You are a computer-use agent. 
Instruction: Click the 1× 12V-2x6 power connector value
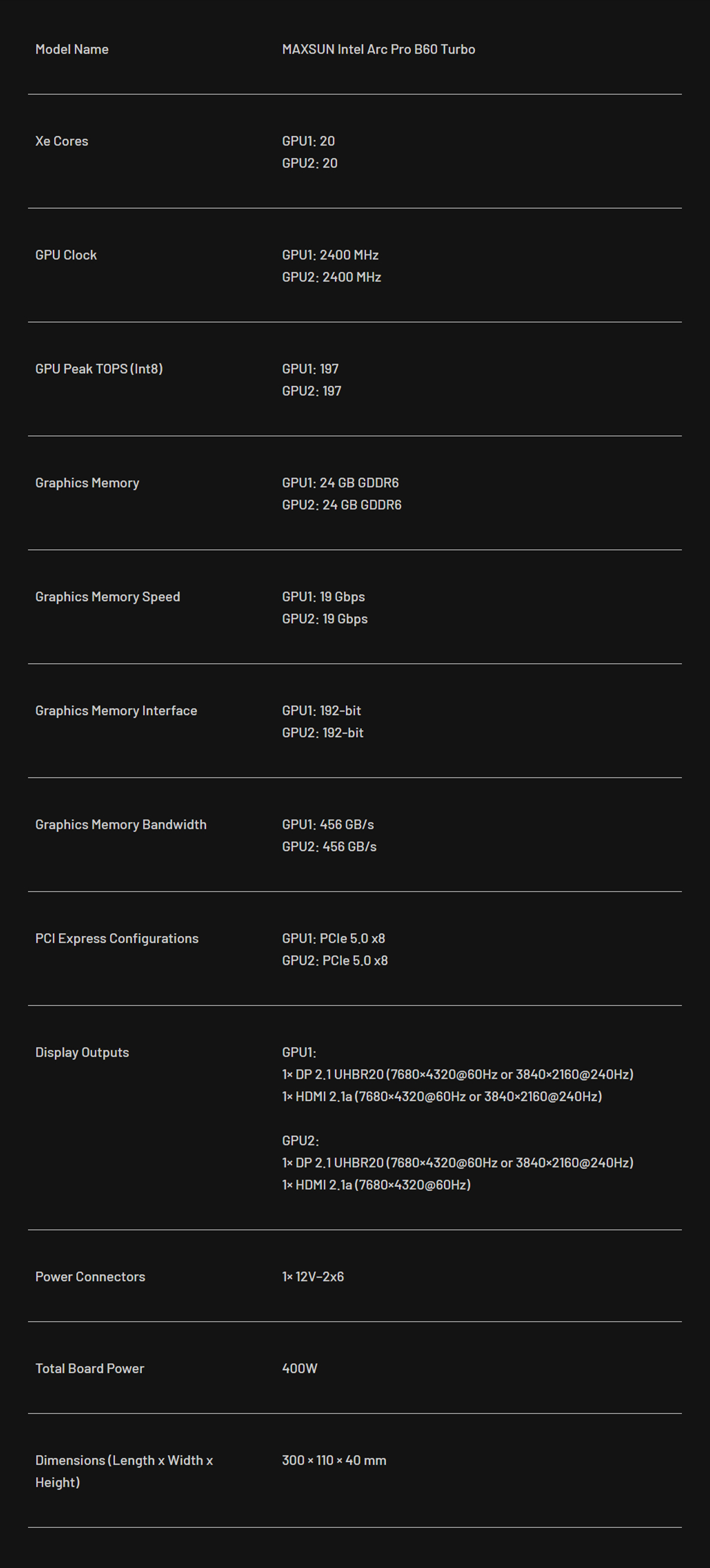pos(313,1277)
